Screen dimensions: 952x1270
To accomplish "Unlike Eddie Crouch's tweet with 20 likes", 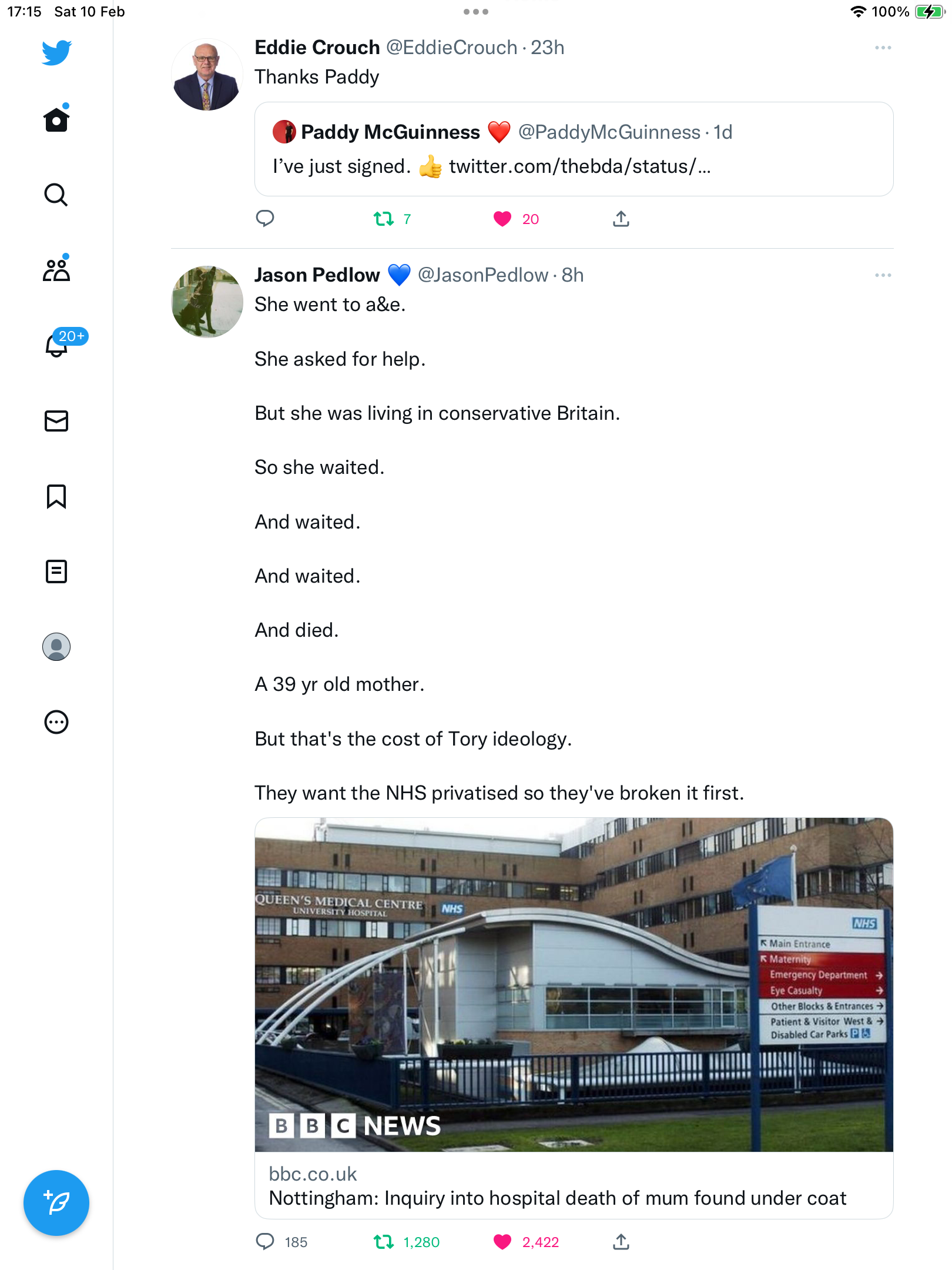I will (502, 219).
